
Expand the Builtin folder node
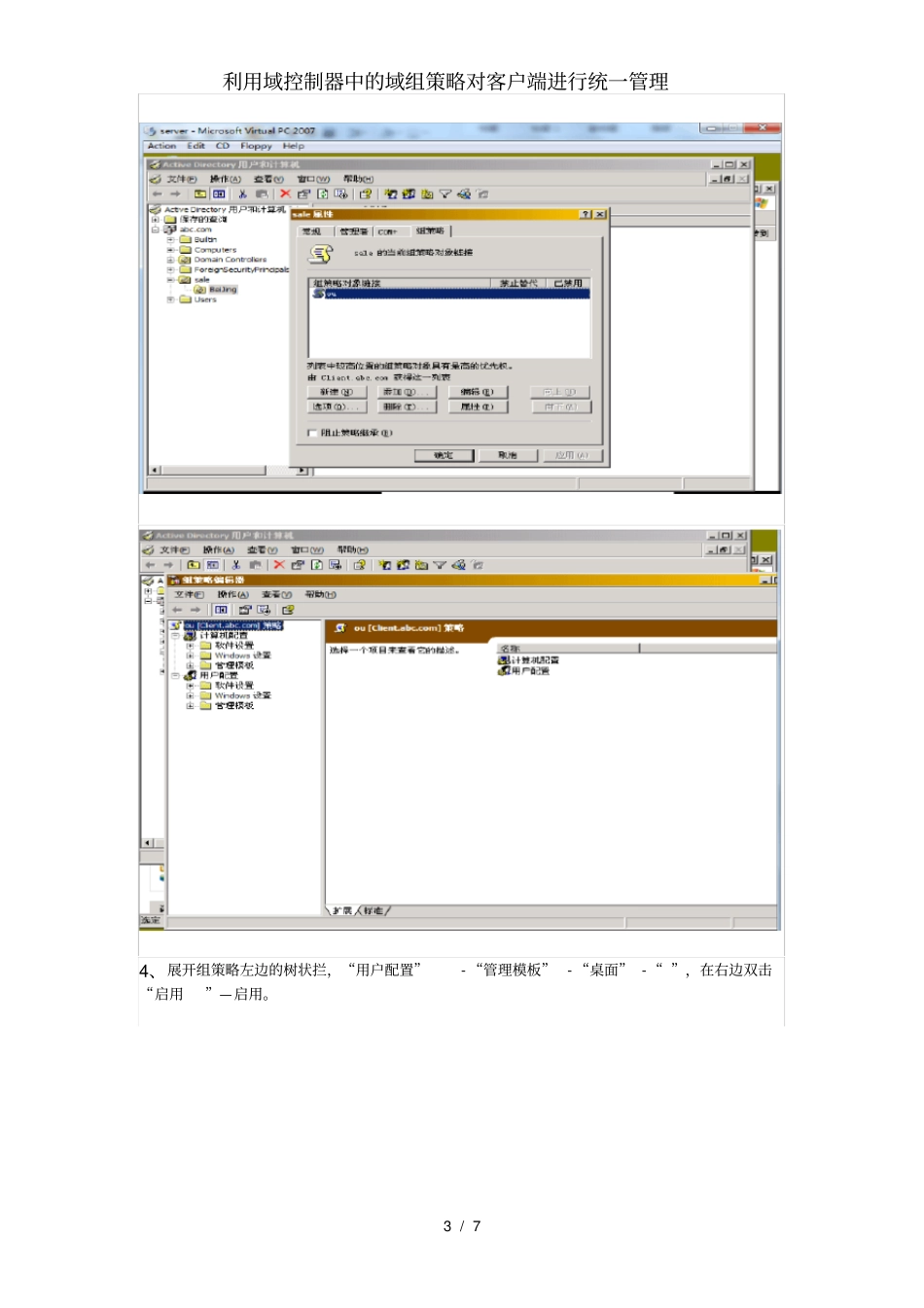pos(171,239)
